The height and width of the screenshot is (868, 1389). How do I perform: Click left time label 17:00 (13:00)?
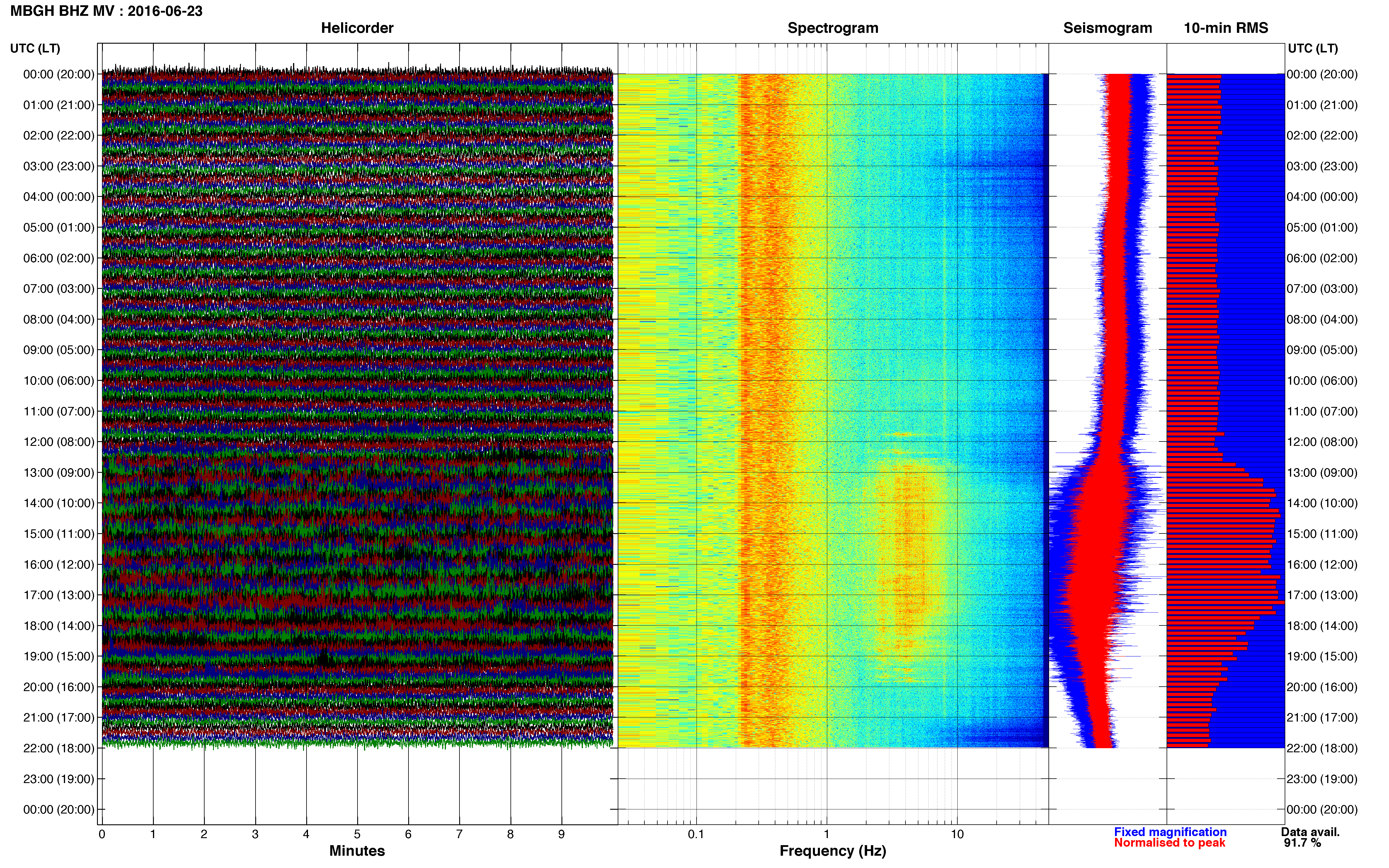coord(59,595)
